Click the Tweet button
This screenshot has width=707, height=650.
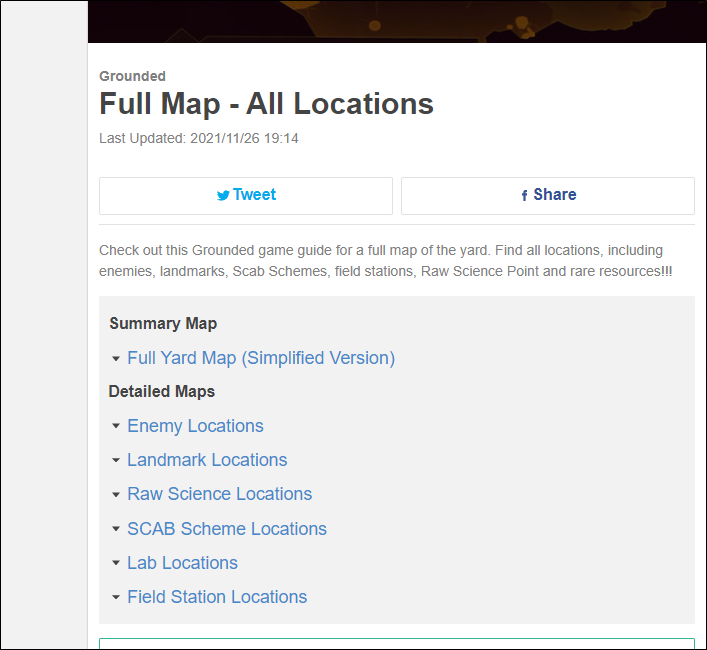tap(246, 196)
